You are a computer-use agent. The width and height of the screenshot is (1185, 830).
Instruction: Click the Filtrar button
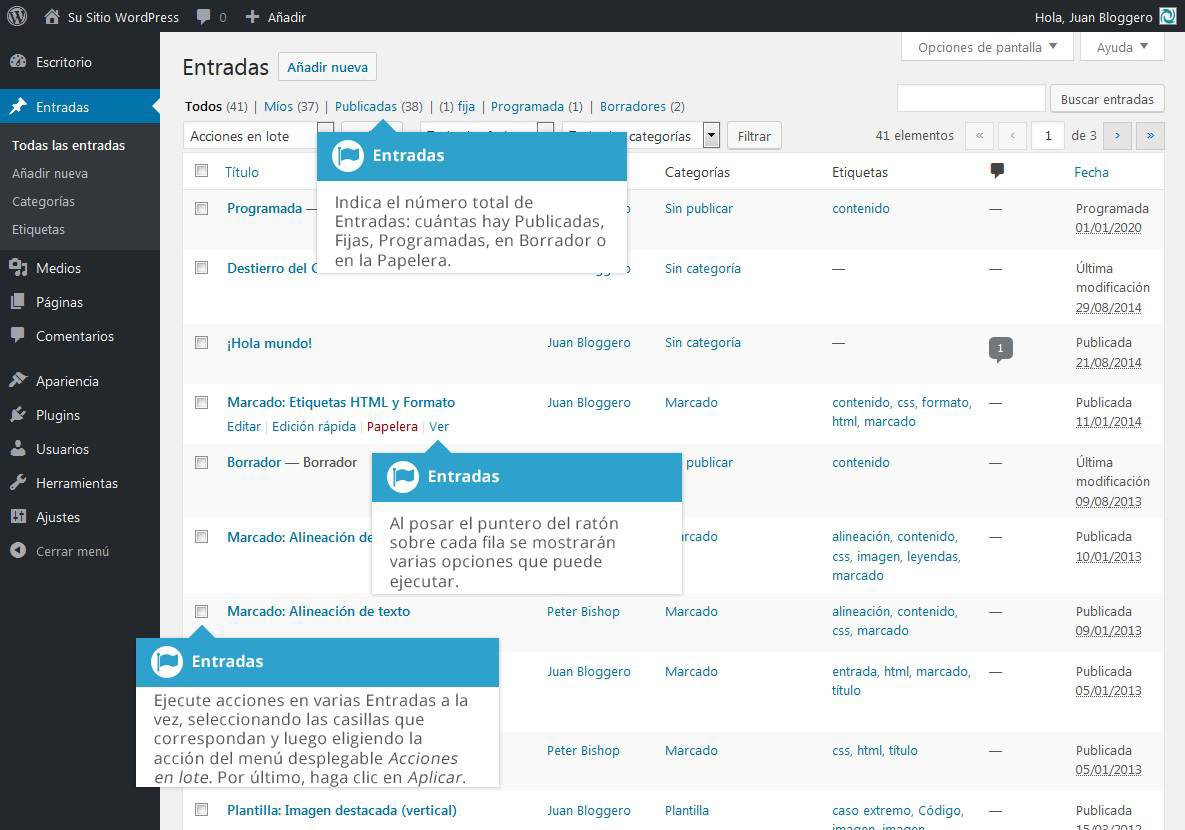tap(754, 136)
